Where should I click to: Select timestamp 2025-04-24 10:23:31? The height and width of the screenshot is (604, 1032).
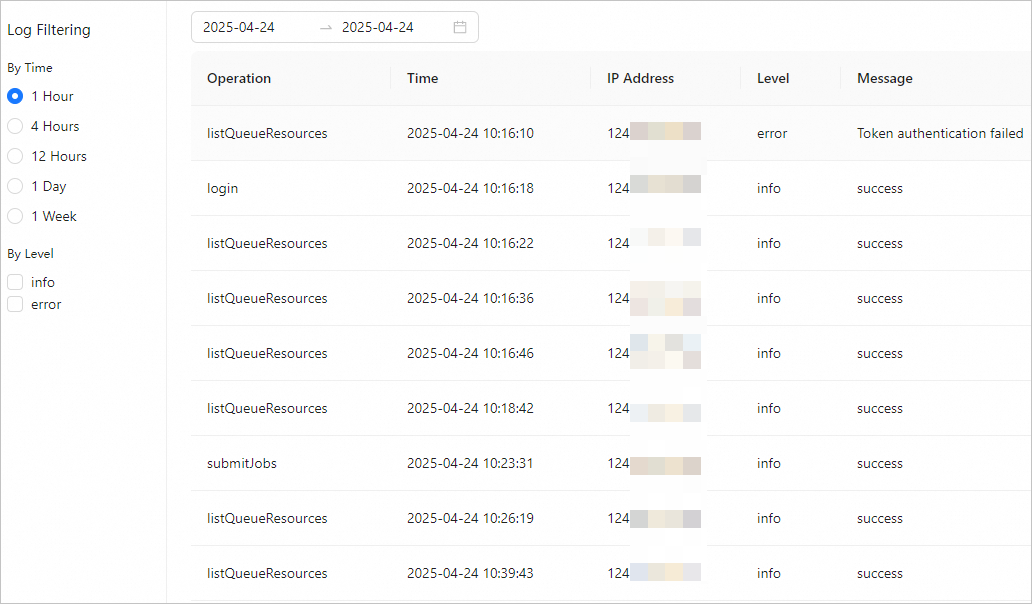coord(471,463)
